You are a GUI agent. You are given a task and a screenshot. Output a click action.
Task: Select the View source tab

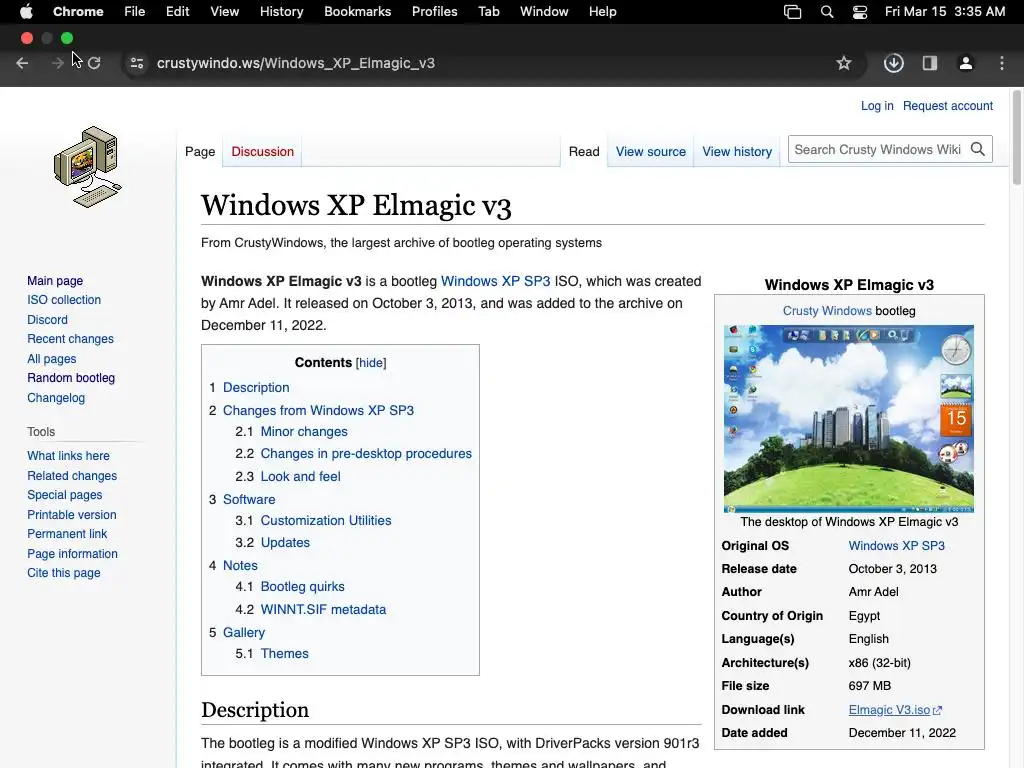[x=650, y=152]
